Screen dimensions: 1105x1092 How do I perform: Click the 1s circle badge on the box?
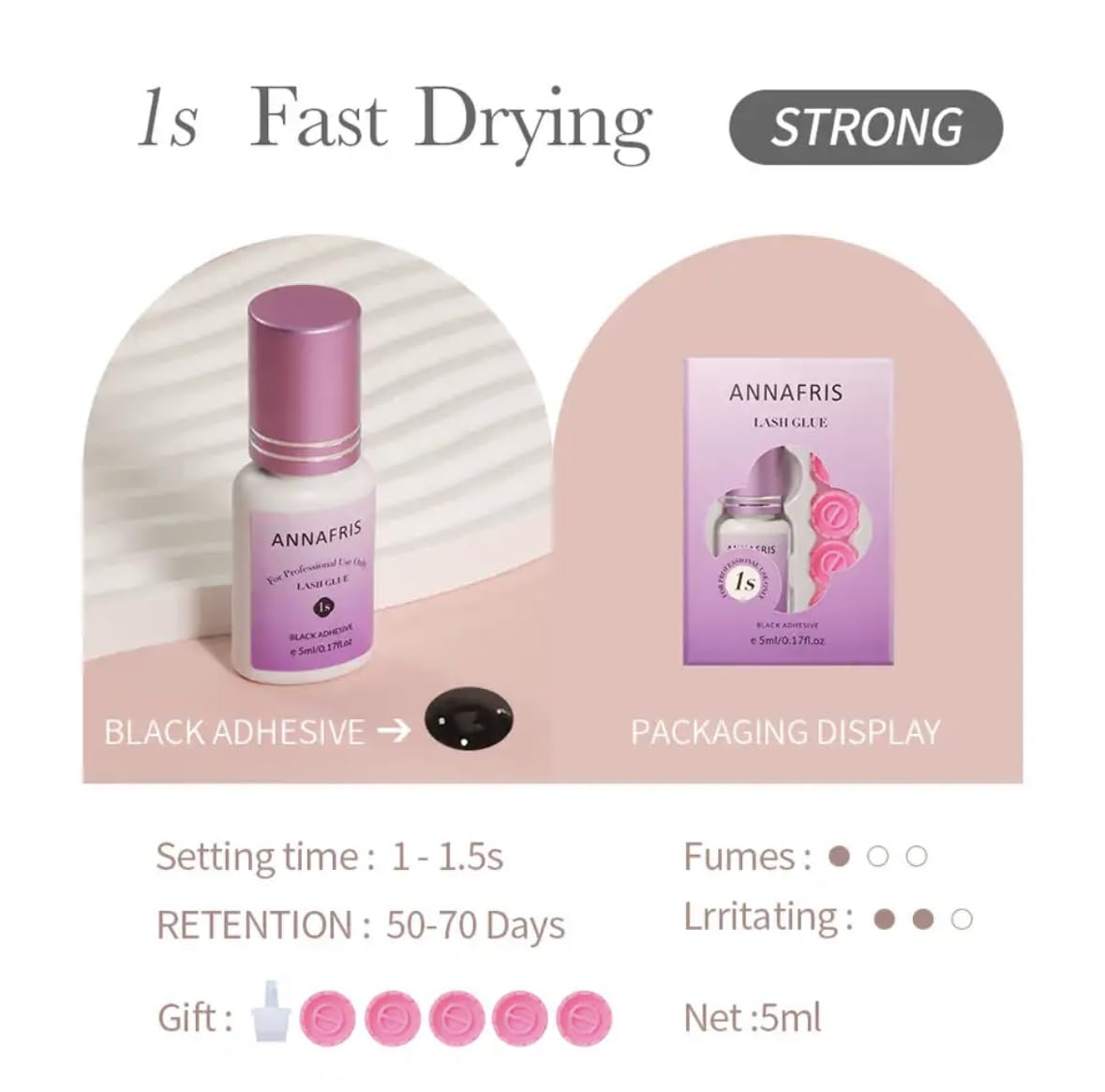click(x=745, y=582)
